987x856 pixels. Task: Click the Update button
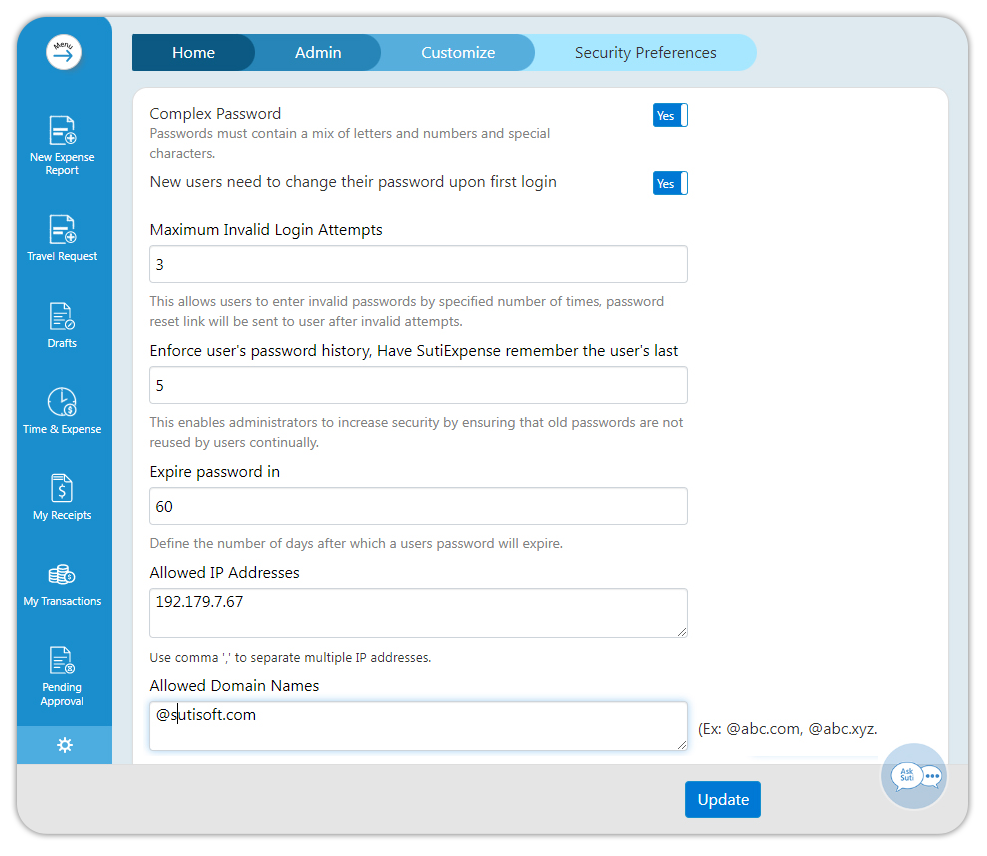click(723, 800)
